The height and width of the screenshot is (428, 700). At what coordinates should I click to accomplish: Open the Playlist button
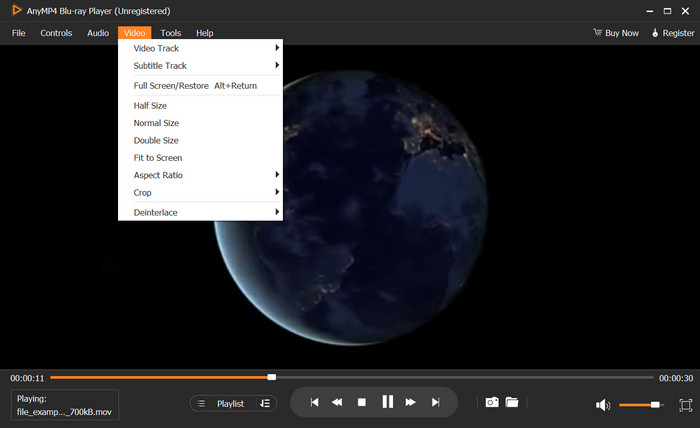(230, 403)
